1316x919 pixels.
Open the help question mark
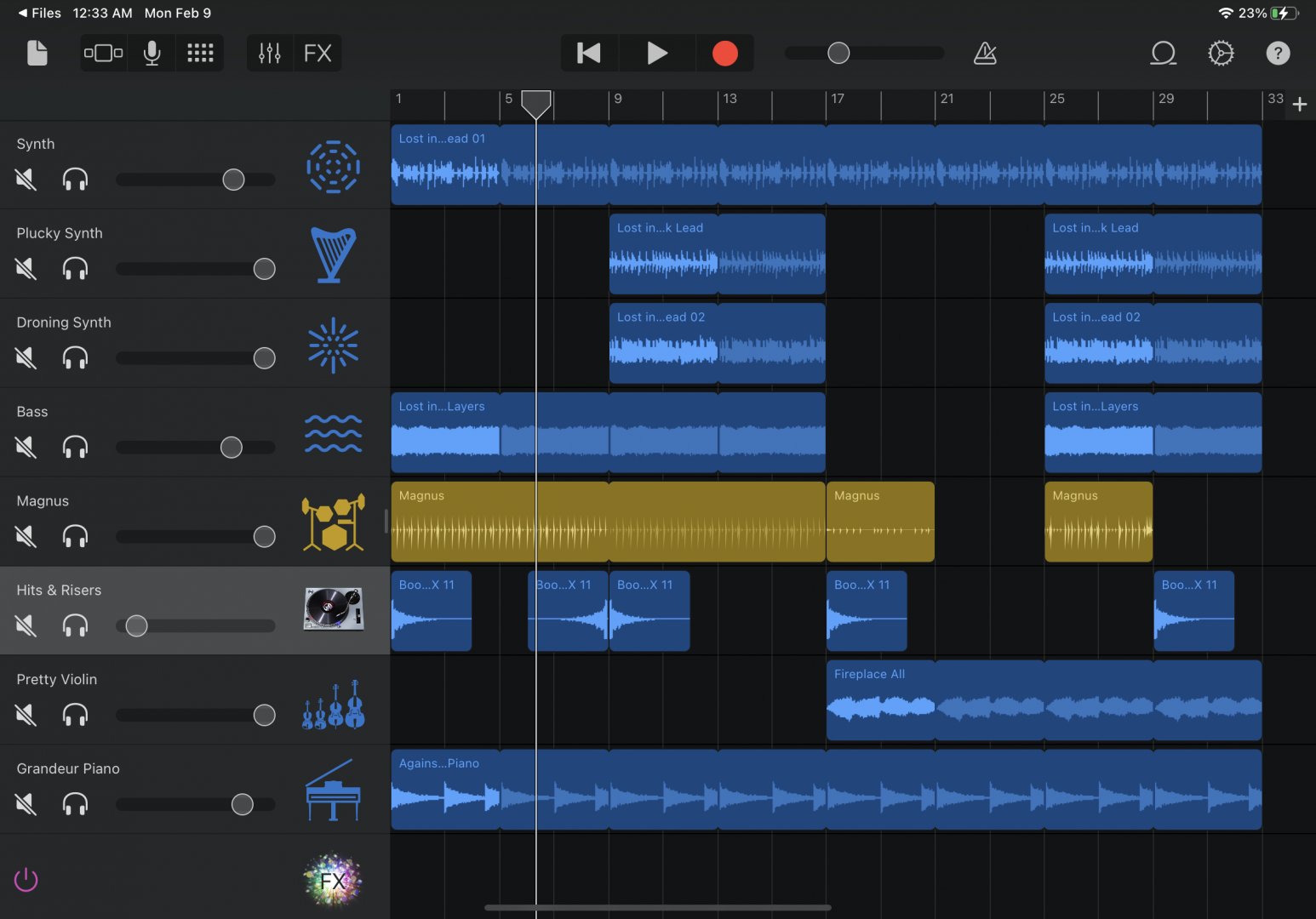click(x=1278, y=53)
